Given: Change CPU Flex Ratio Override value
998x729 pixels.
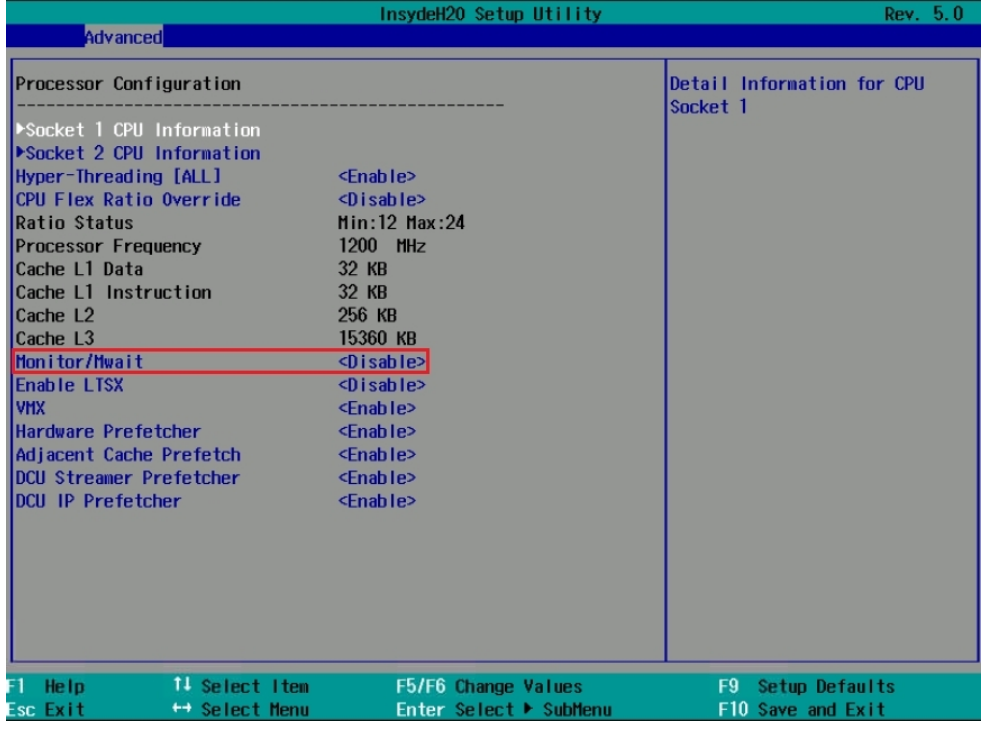Looking at the screenshot, I should 383,199.
